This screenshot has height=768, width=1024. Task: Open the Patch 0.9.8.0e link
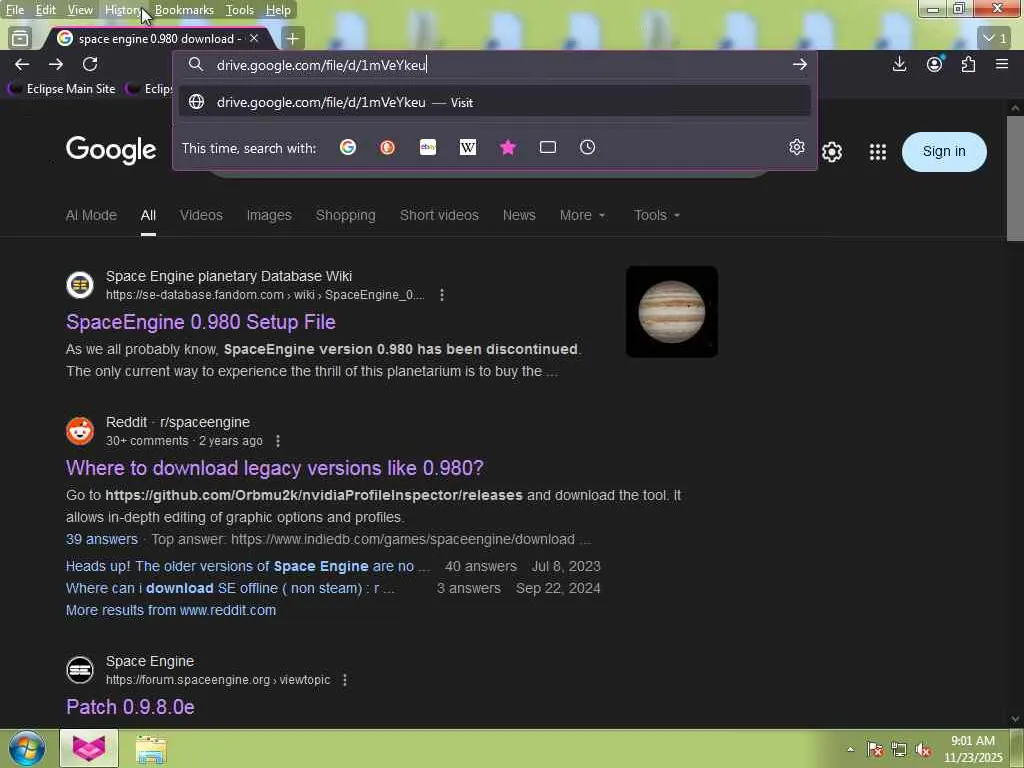tap(130, 707)
